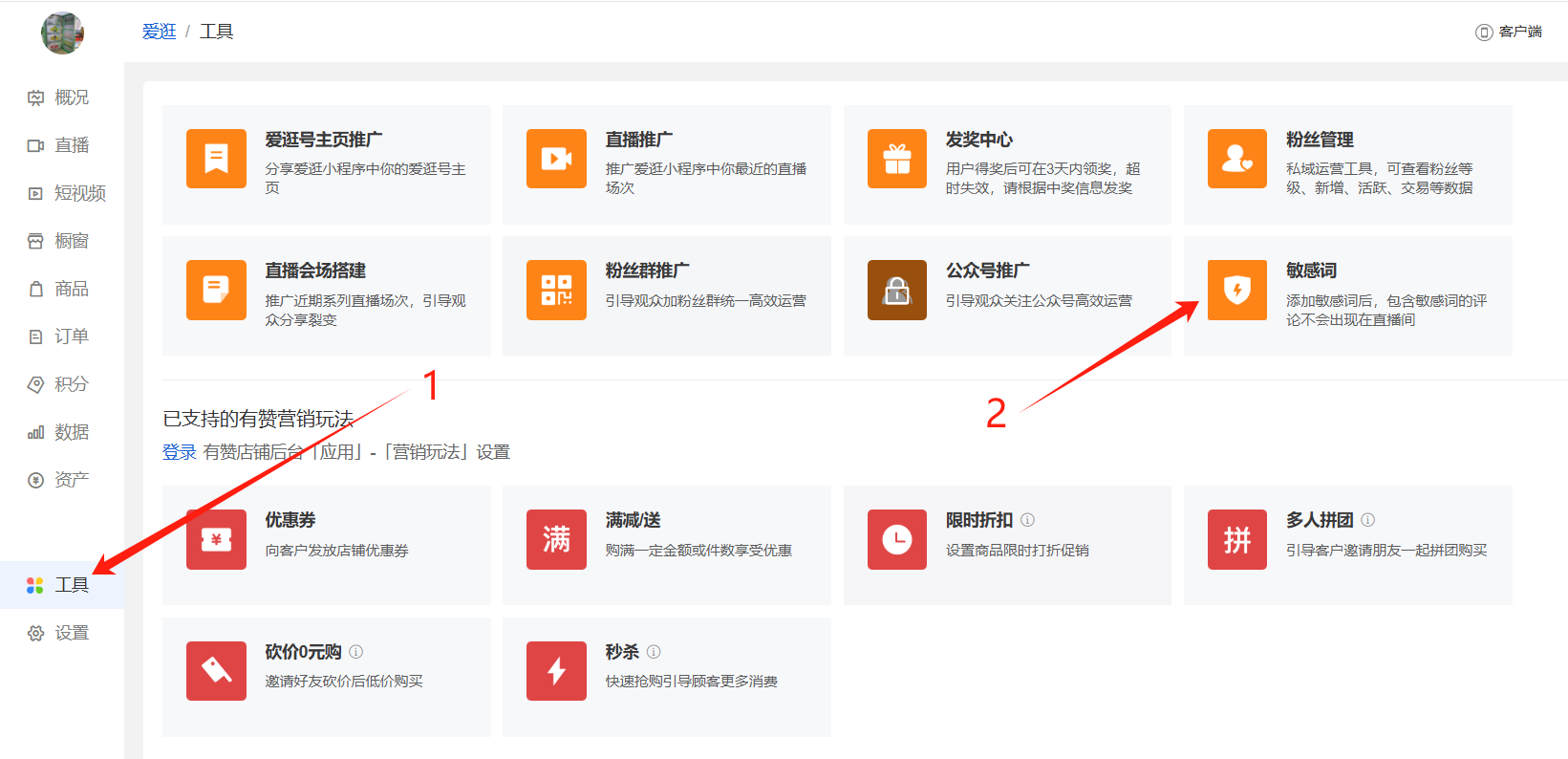Viewport: 1568px width, 759px height.
Task: Click the 满减送 red 满 icon
Action: tap(556, 539)
